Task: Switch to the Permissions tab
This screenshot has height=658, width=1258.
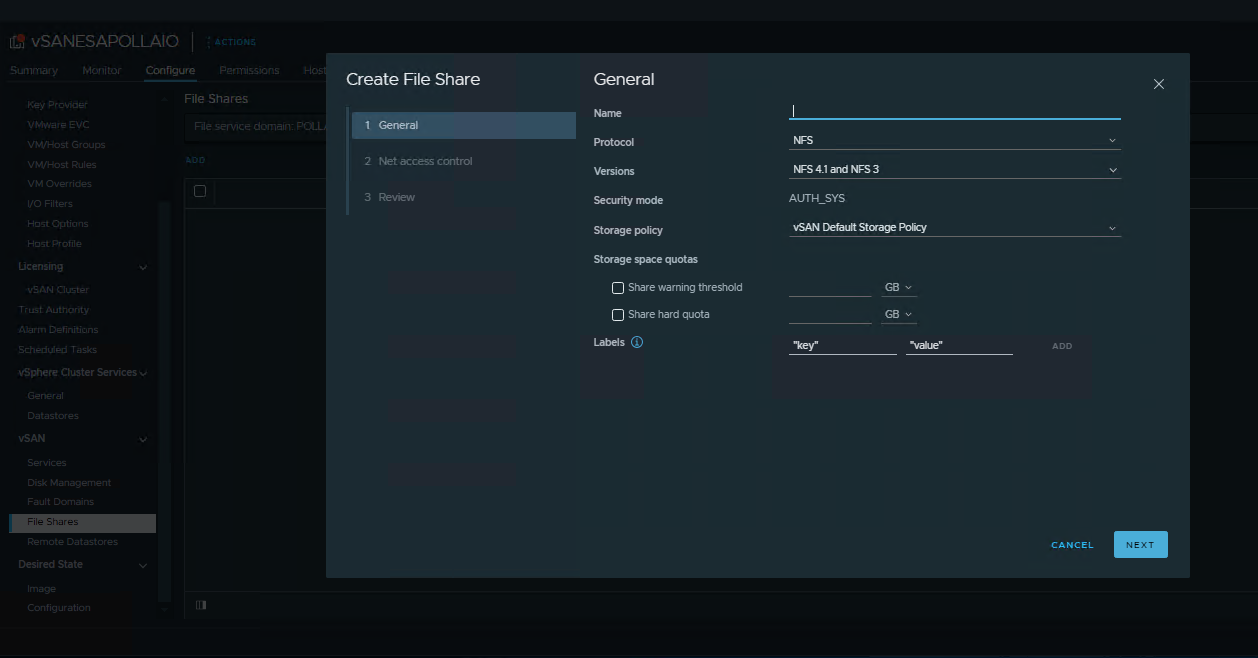Action: (249, 71)
